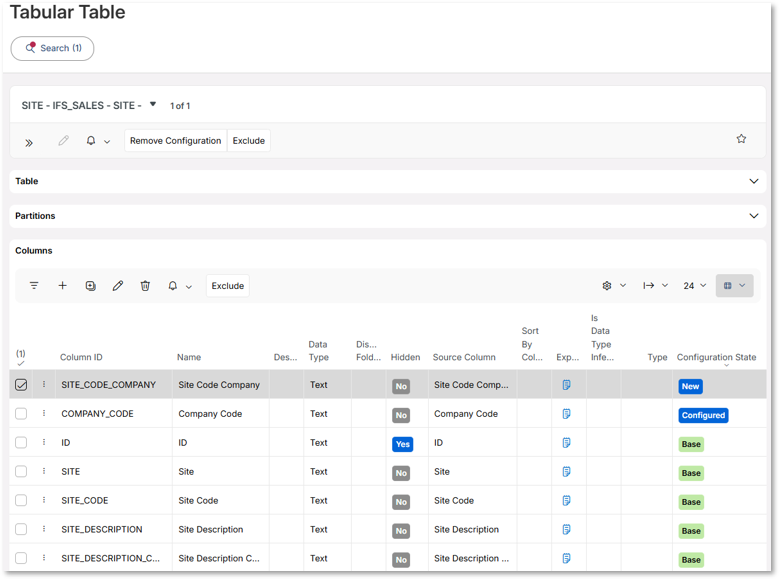Click the delete trash icon

pos(145,286)
